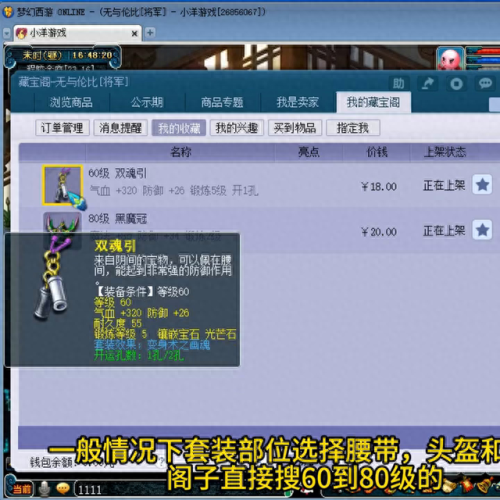
Task: Click the 名称 column header
Action: pyautogui.click(x=180, y=152)
